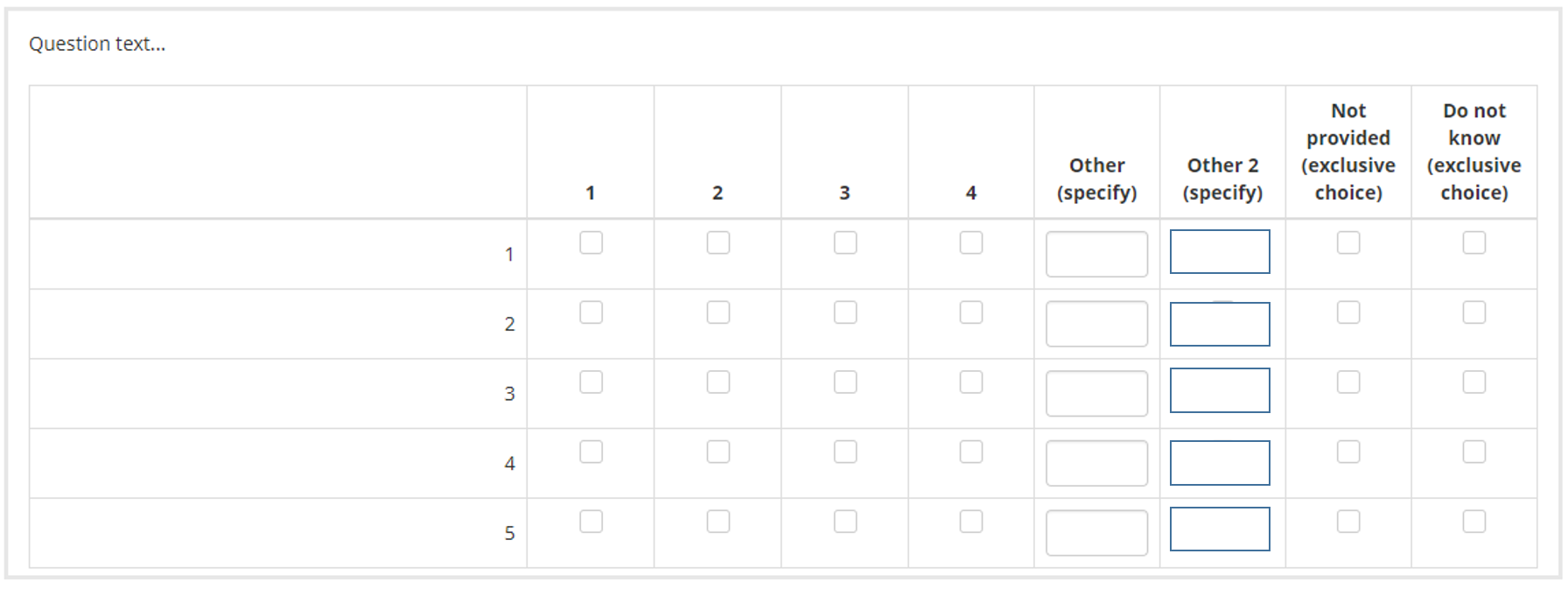
Task: Click Other (specify) text field in row 5
Action: click(1096, 533)
